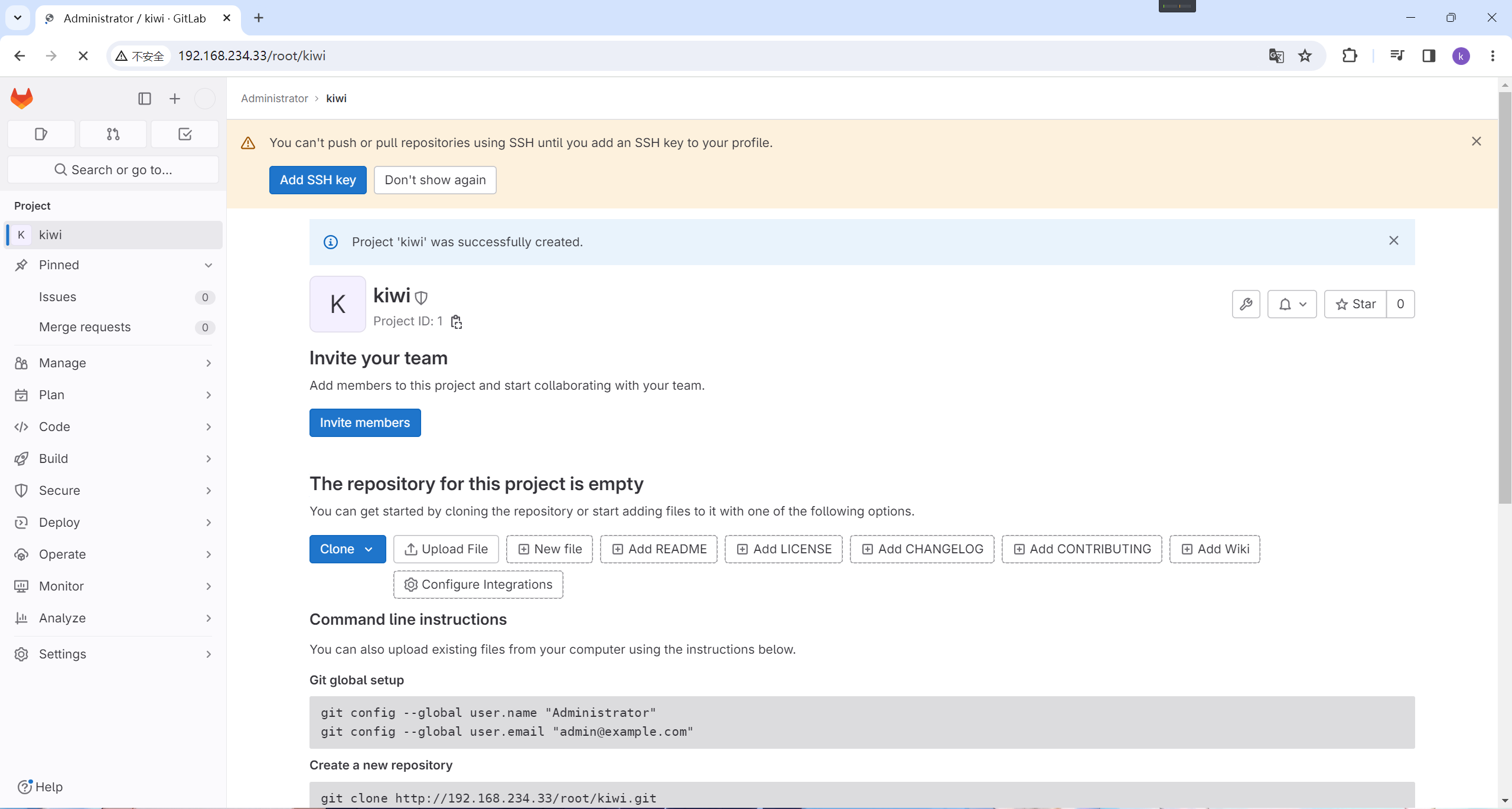Open the notification bell dropdown
The height and width of the screenshot is (809, 1512).
pos(1292,304)
